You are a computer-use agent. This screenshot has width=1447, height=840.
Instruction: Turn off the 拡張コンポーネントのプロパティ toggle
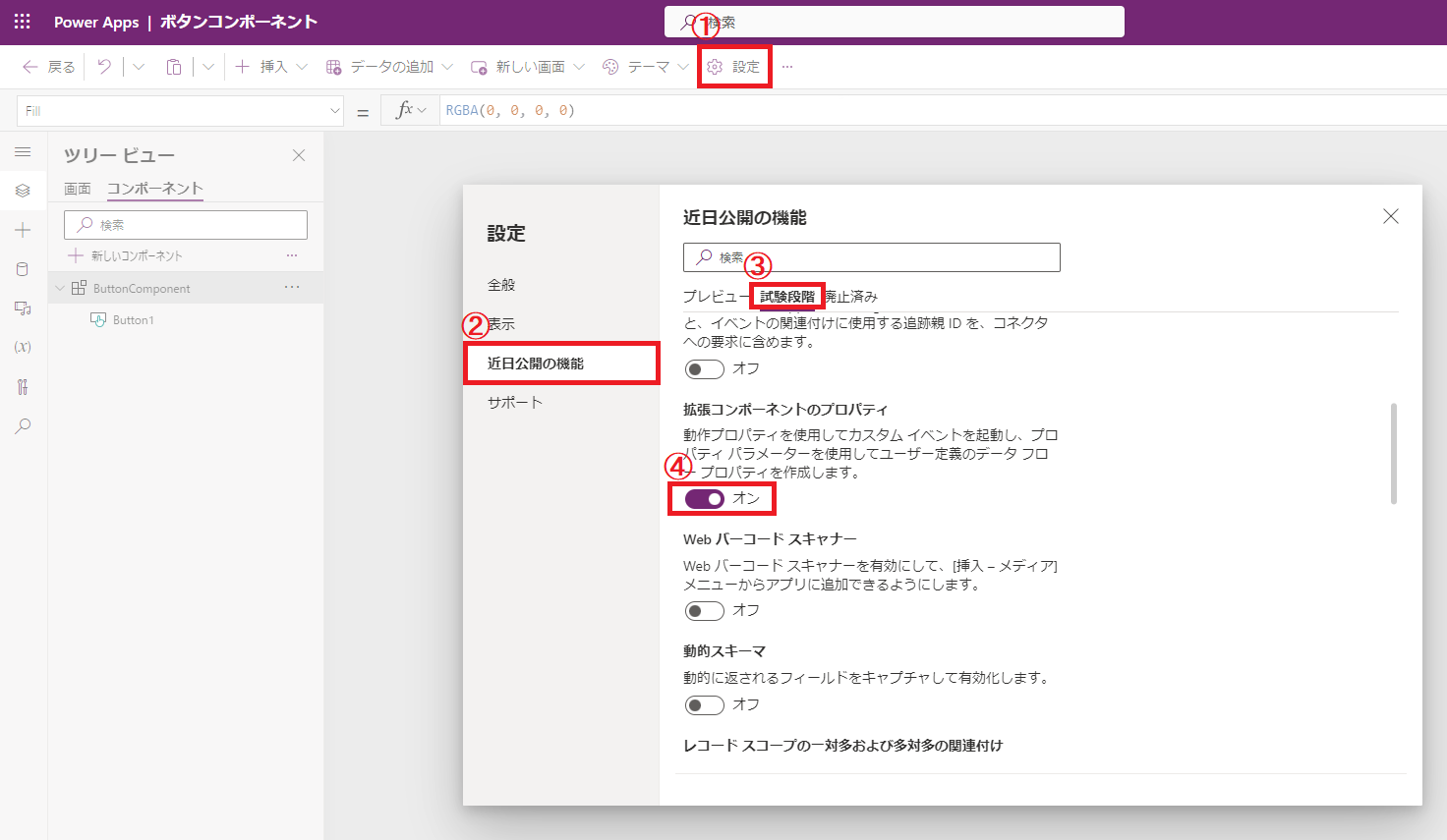[705, 498]
